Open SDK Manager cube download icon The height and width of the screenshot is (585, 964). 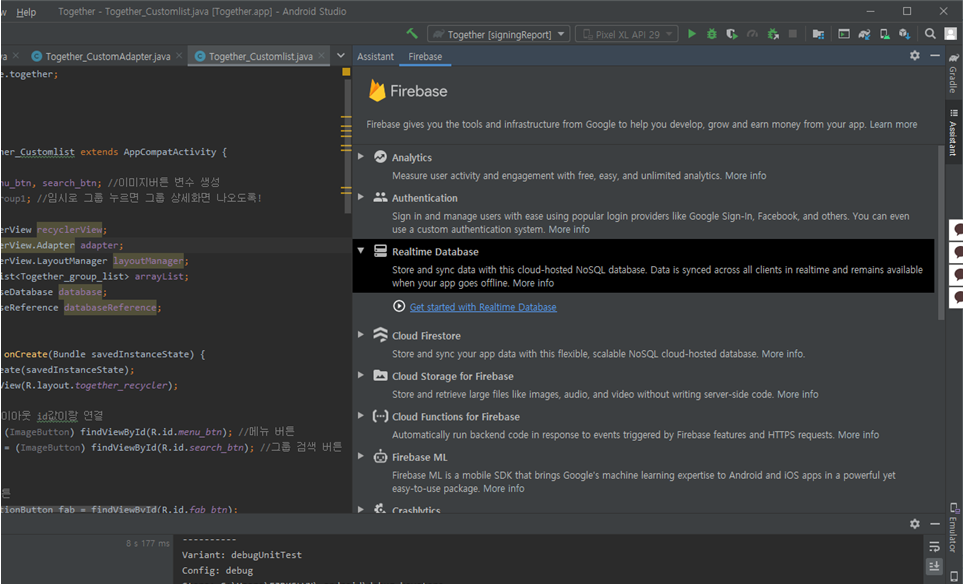pos(904,34)
